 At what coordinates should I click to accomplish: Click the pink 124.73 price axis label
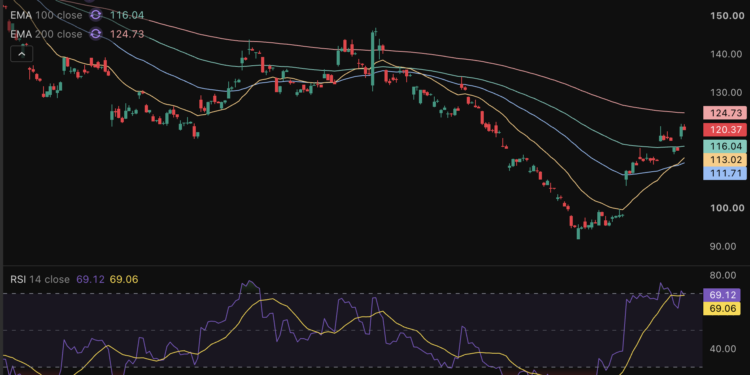(725, 113)
